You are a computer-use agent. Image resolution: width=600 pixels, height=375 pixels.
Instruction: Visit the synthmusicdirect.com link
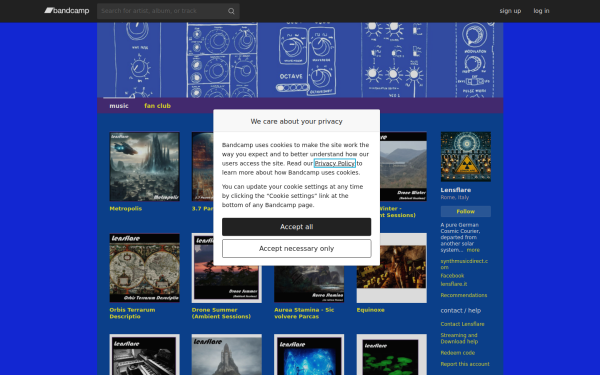click(464, 264)
